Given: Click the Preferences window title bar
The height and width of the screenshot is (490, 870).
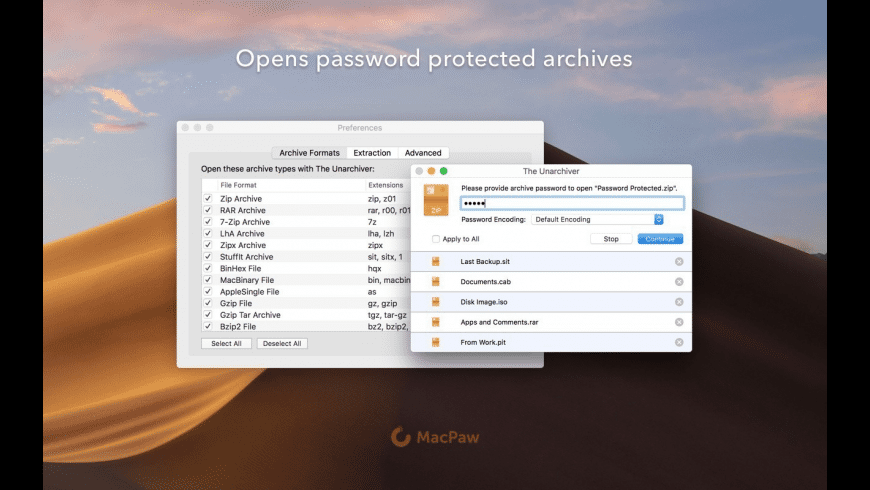Looking at the screenshot, I should (360, 128).
